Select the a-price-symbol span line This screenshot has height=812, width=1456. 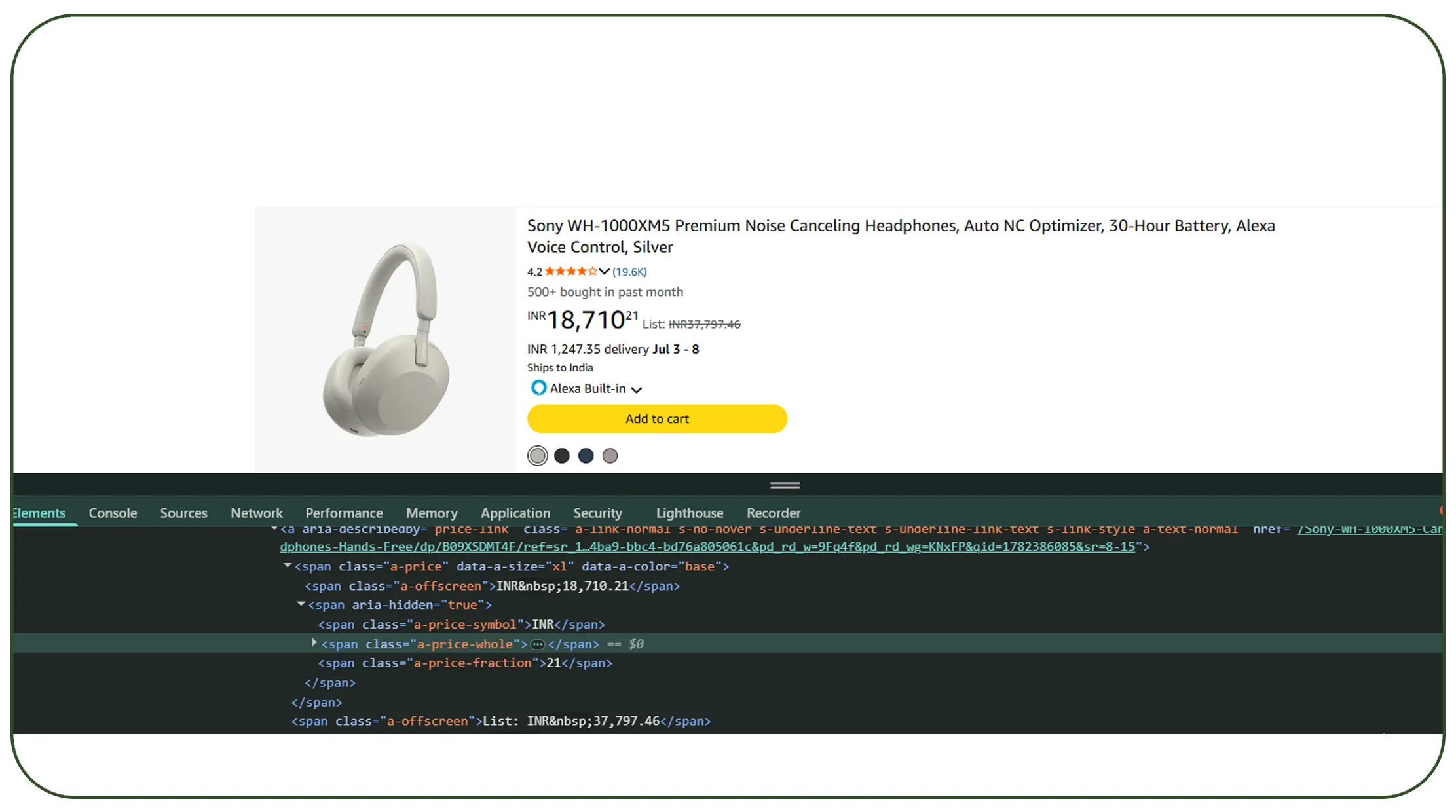coord(461,625)
